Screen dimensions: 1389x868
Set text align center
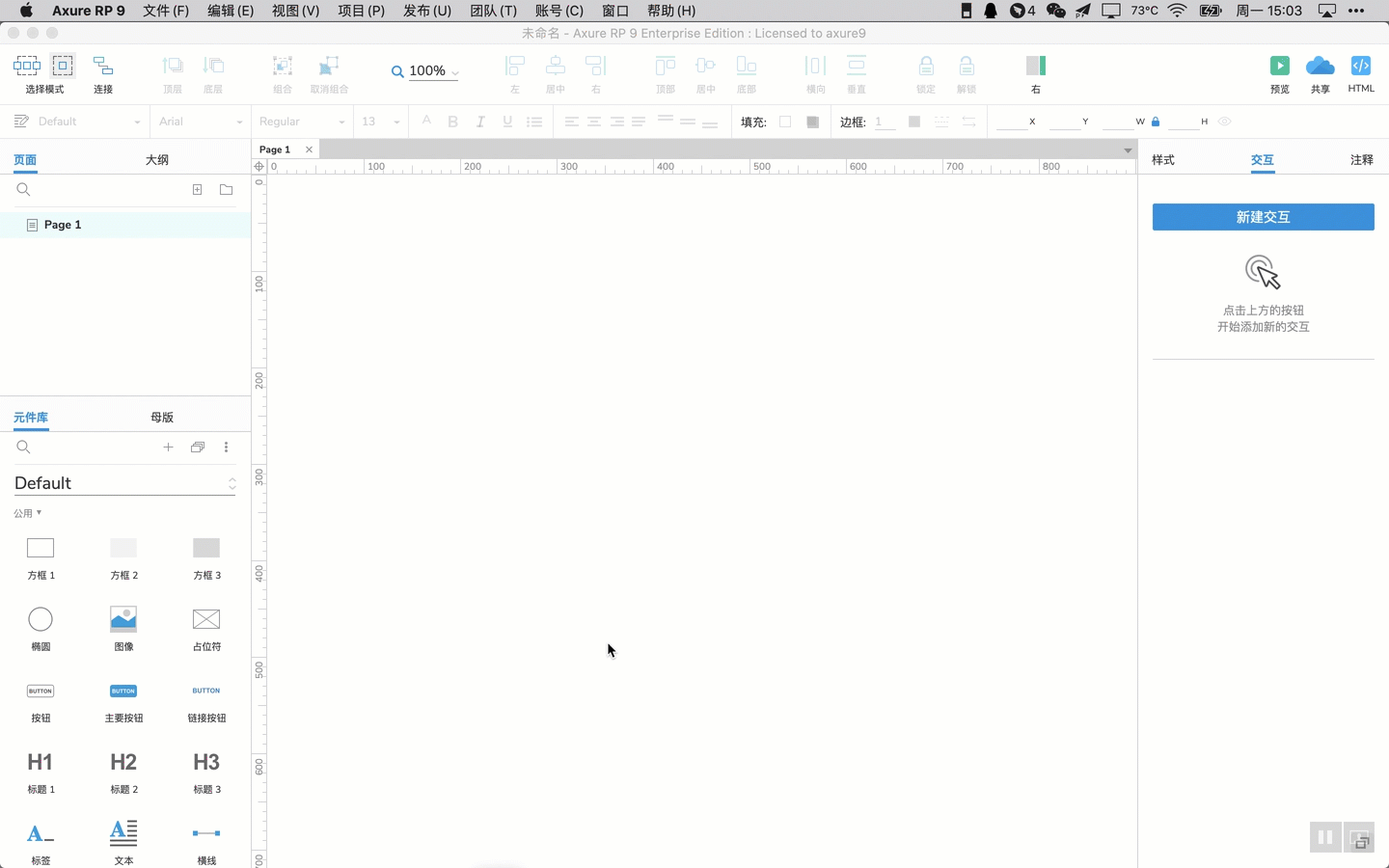pos(594,122)
